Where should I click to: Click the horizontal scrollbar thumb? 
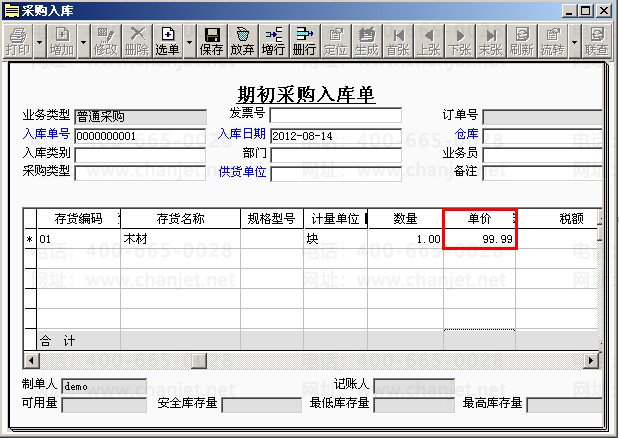point(199,360)
